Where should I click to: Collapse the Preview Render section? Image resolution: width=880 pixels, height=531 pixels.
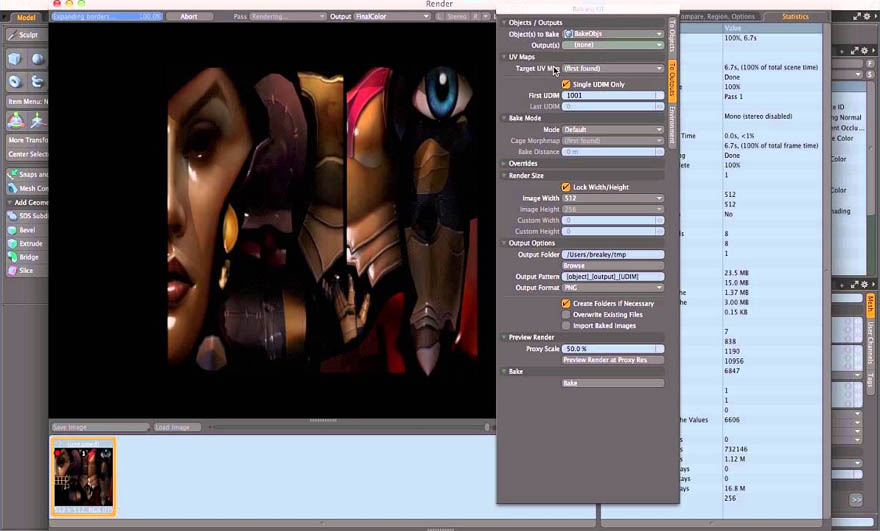pyautogui.click(x=504, y=337)
